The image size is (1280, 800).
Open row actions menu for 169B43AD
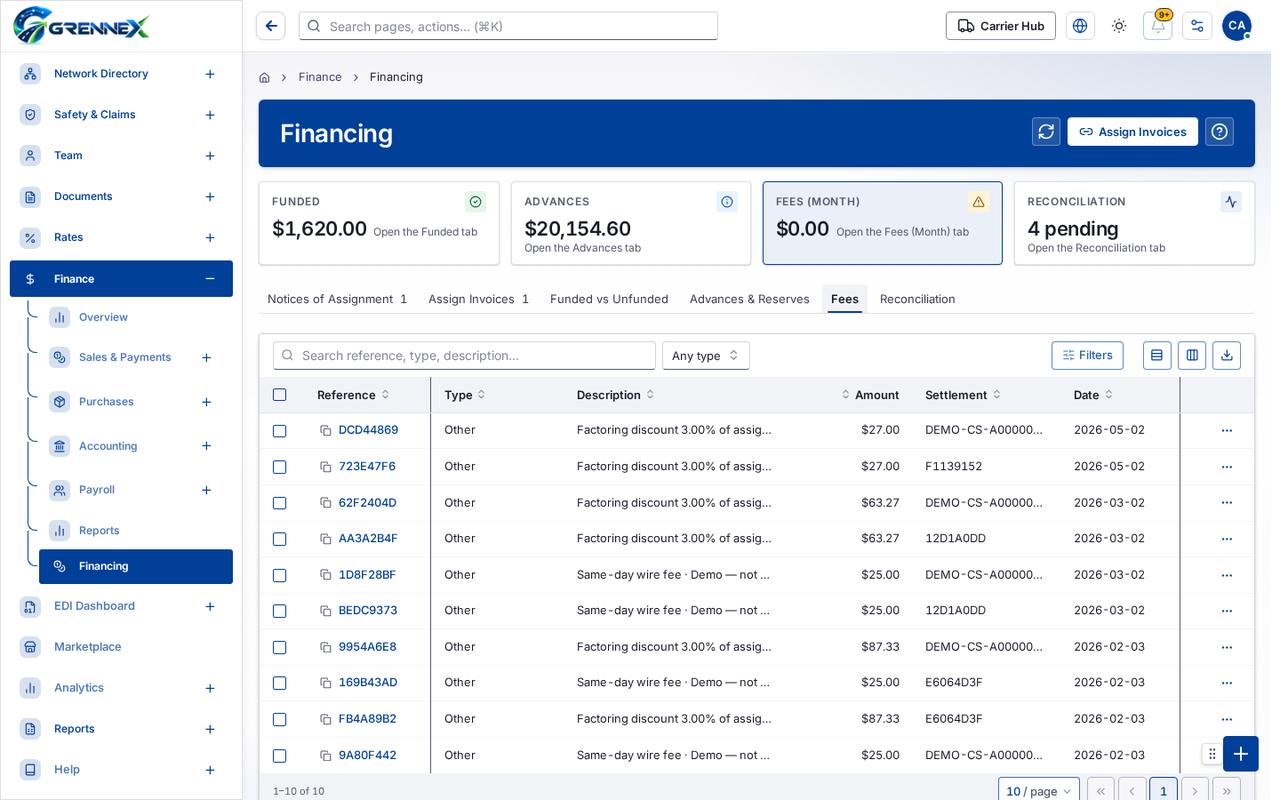(1227, 683)
